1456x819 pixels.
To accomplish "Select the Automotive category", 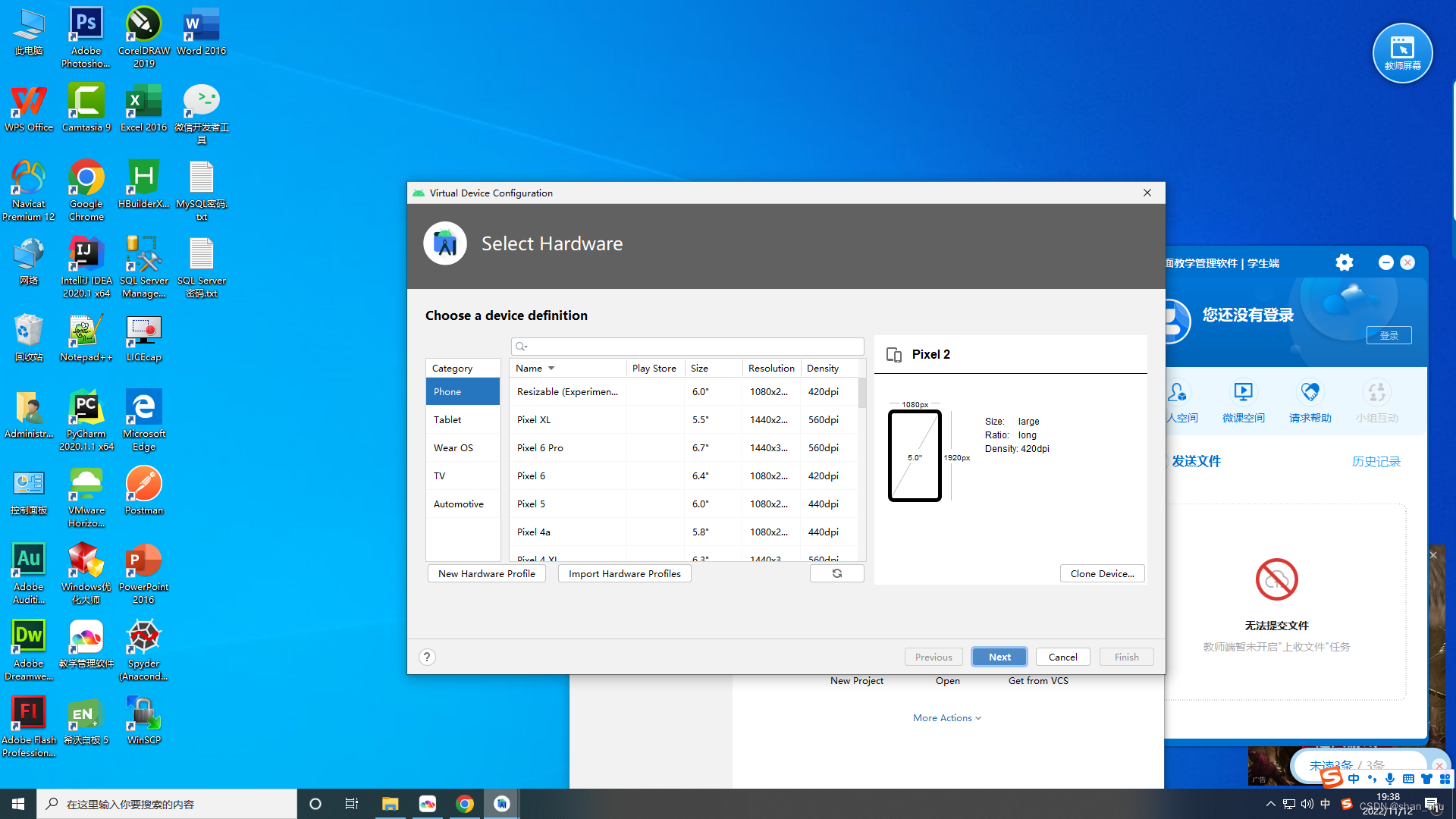I will click(x=458, y=504).
